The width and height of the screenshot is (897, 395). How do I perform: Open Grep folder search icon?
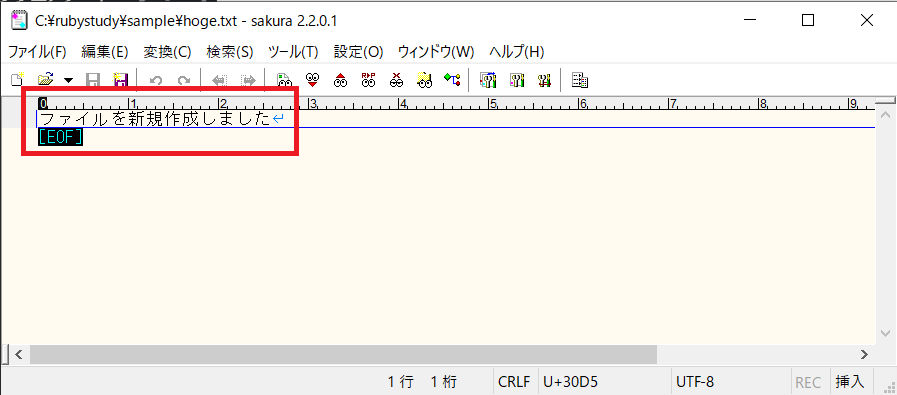pyautogui.click(x=424, y=80)
